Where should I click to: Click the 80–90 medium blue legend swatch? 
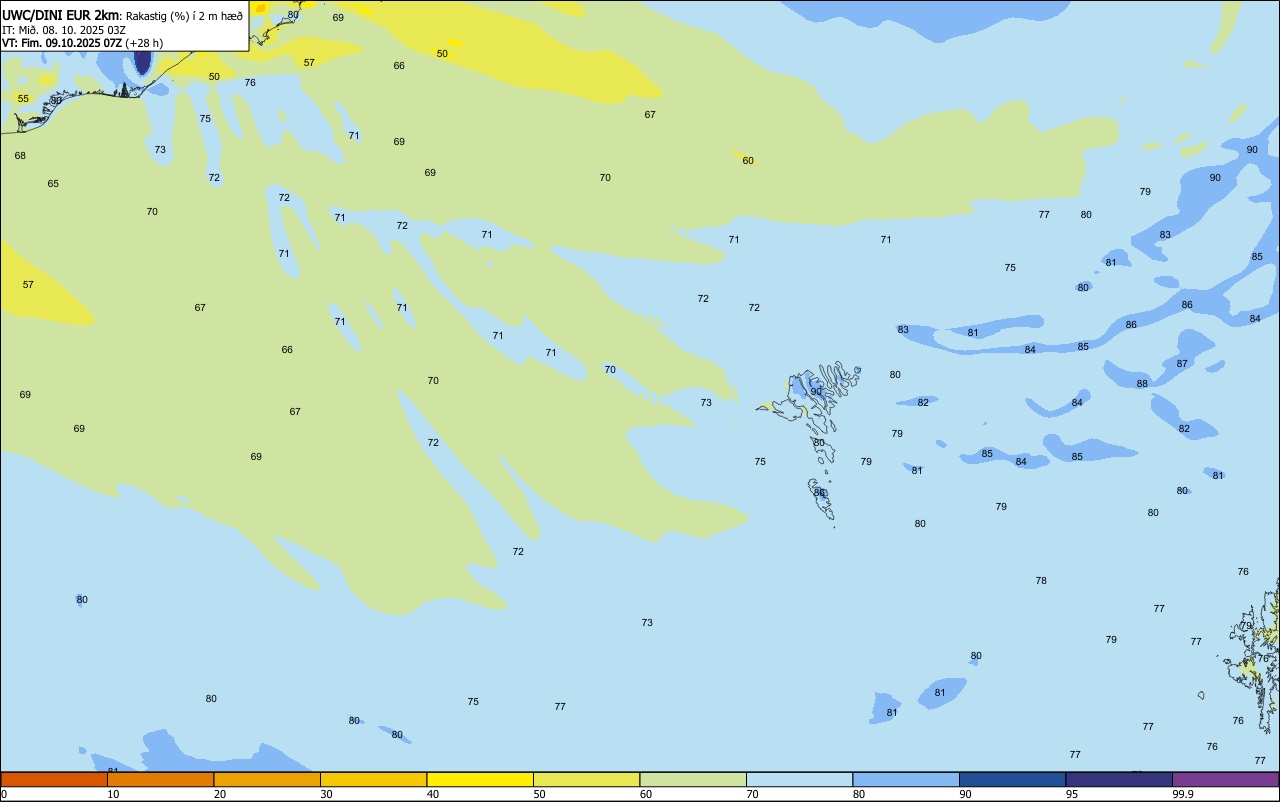coord(906,779)
